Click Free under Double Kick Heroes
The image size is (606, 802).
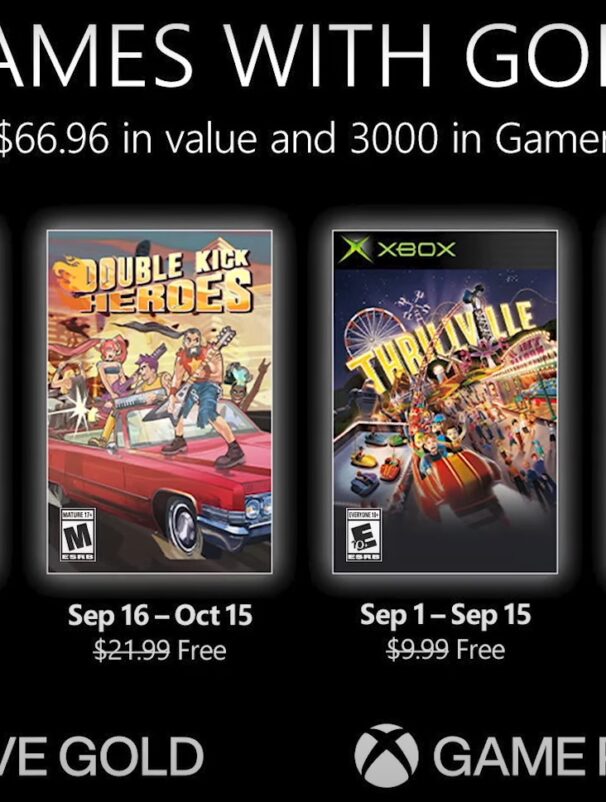(202, 651)
